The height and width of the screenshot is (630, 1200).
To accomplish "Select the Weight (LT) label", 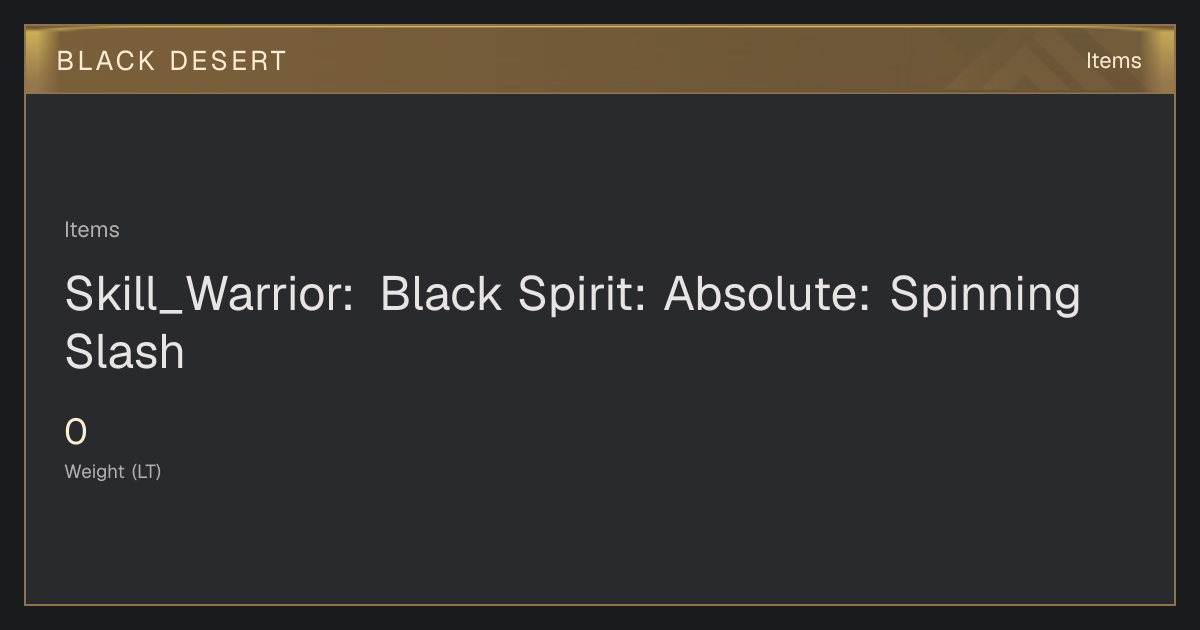I will tap(113, 472).
